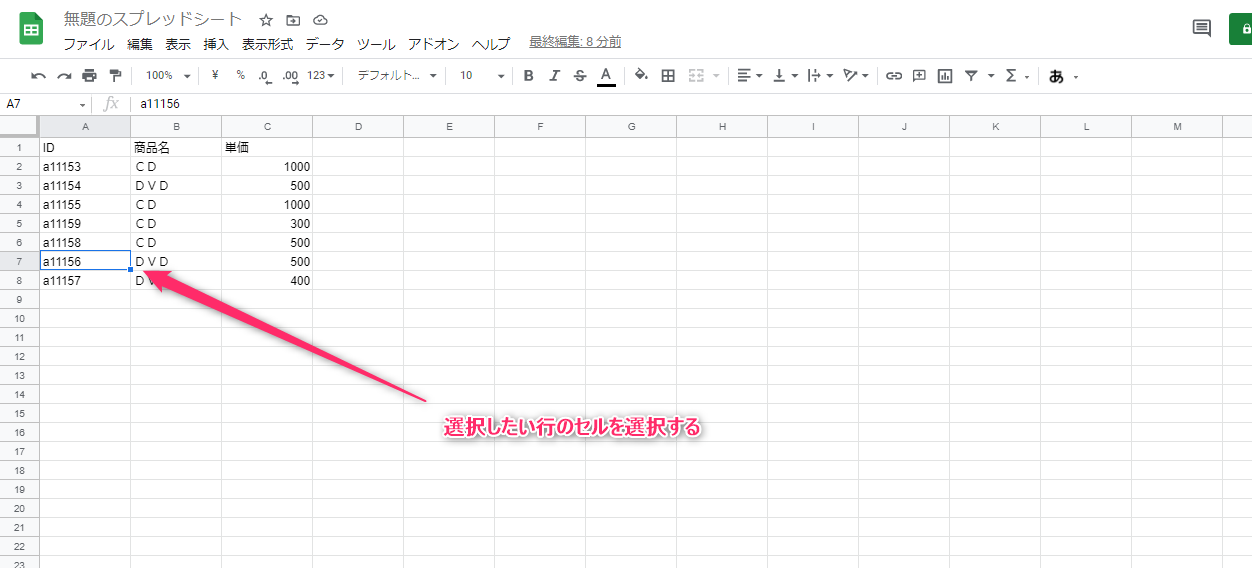Open the vertical align dropdown
This screenshot has height=568, width=1252.
786,75
